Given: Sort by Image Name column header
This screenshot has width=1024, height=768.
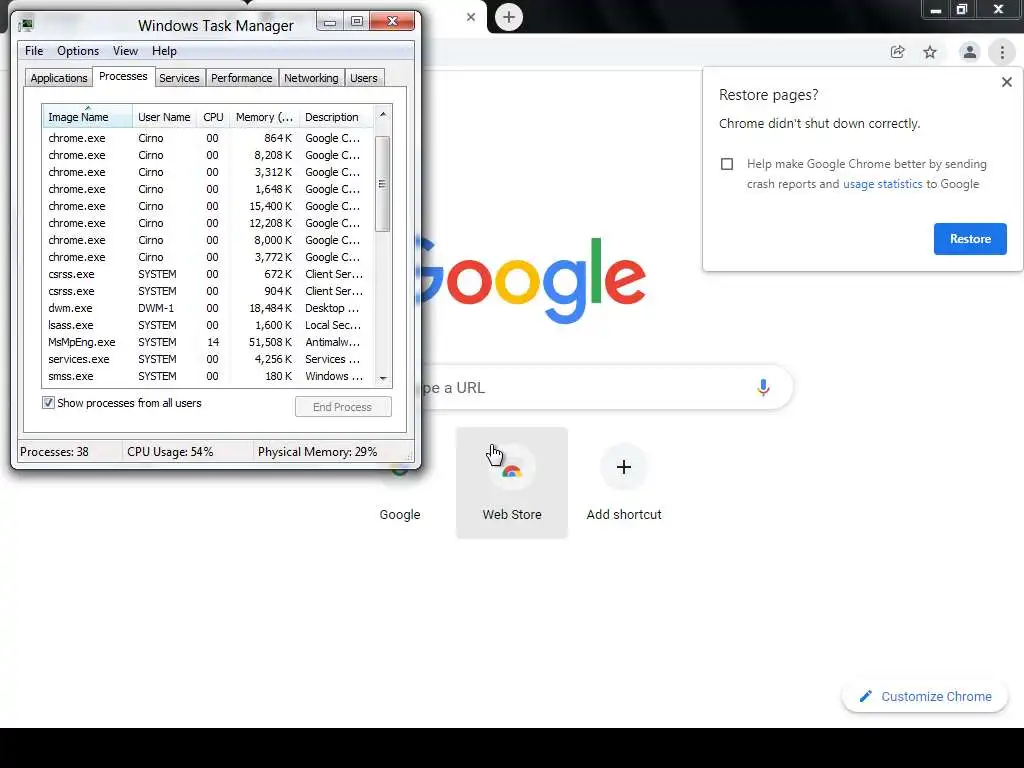Looking at the screenshot, I should pos(87,117).
